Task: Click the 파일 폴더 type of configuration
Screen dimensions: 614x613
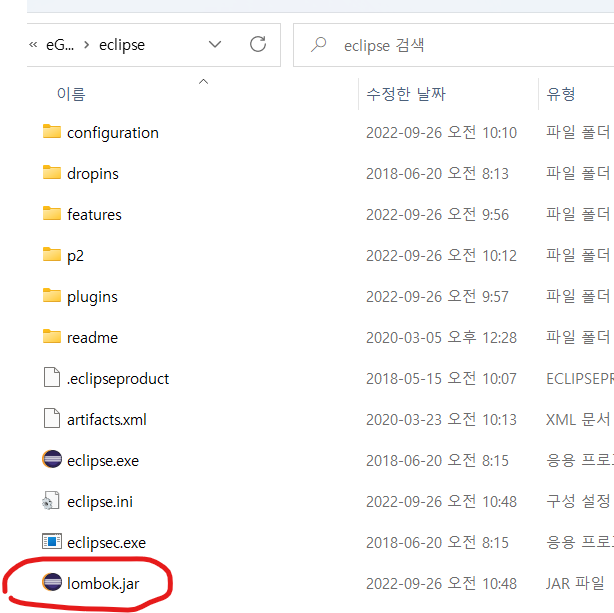Action: 578,132
